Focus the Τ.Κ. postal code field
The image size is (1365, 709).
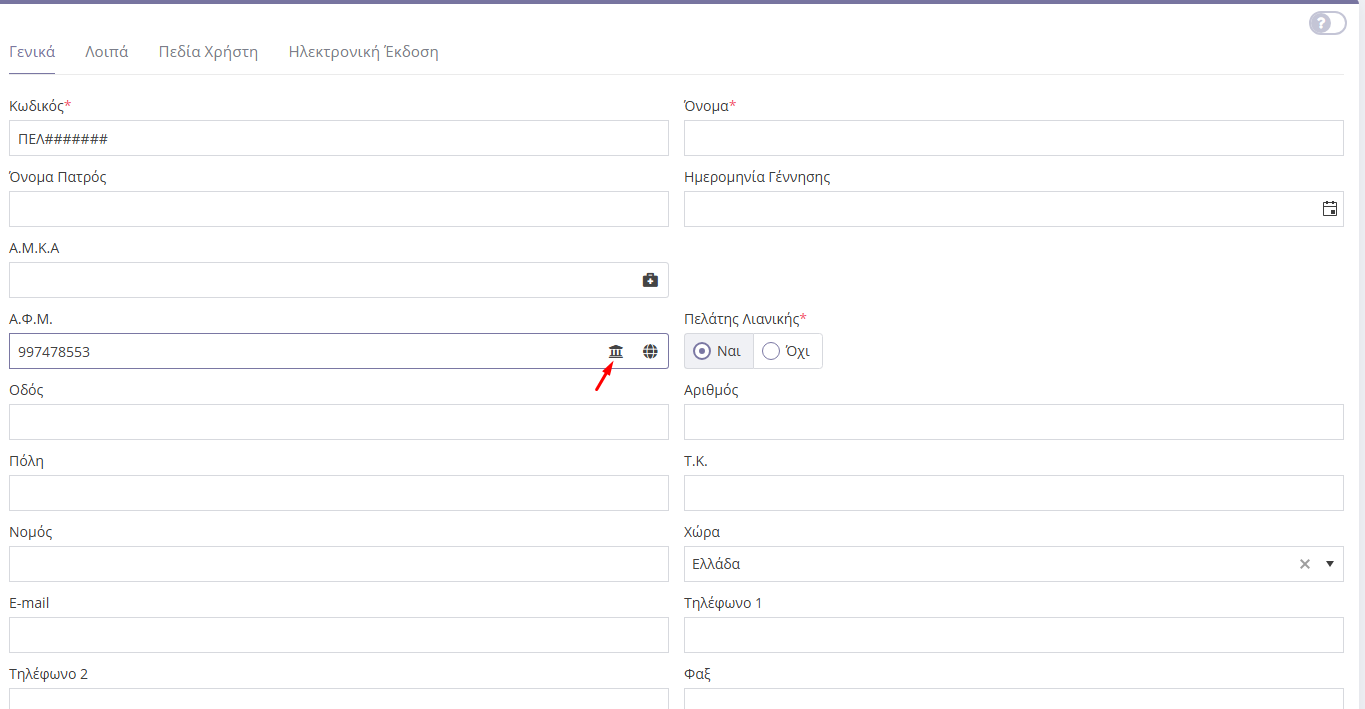(x=1013, y=493)
